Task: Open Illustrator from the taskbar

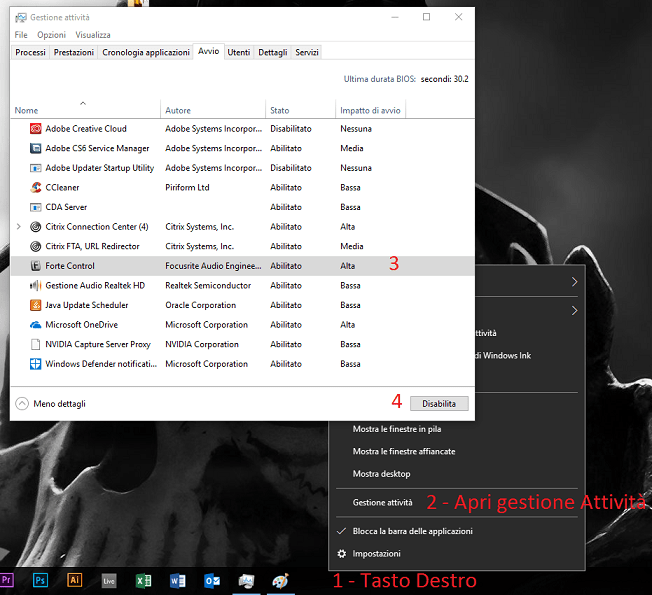Action: [74, 580]
